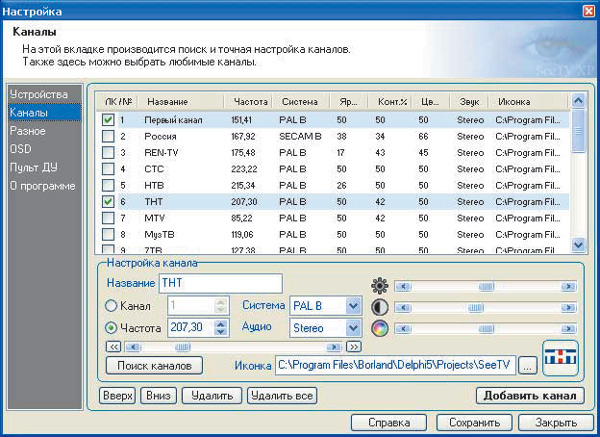Click right arrow of contrast slider
Image resolution: width=600 pixels, height=437 pixels.
(569, 307)
